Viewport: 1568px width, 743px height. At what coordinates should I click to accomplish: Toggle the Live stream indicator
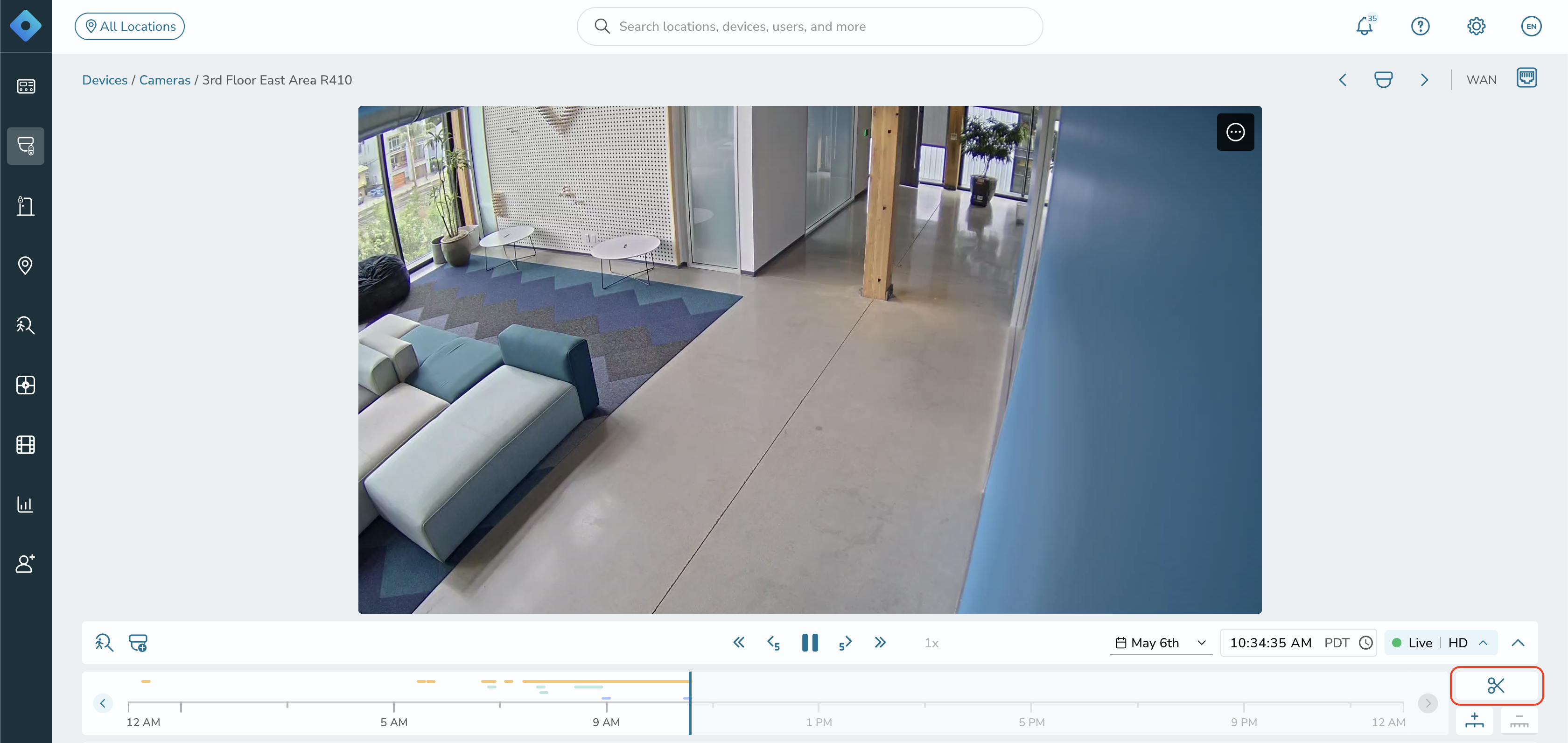click(x=1412, y=643)
